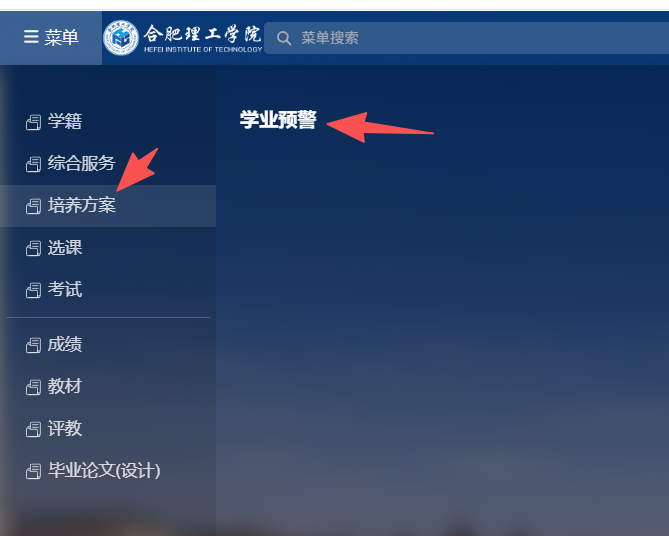This screenshot has height=536, width=669.
Task: Open the 学籍 menu item
Action: tap(108, 122)
